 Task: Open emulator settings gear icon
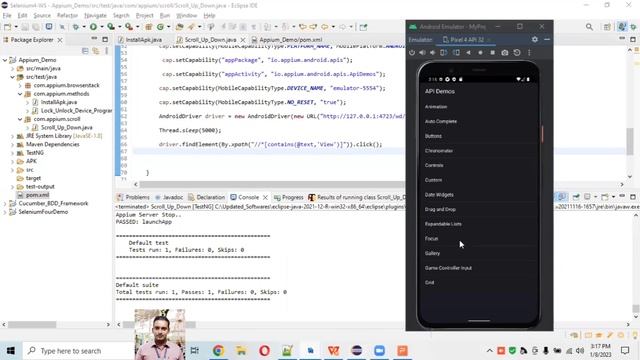click(535, 40)
